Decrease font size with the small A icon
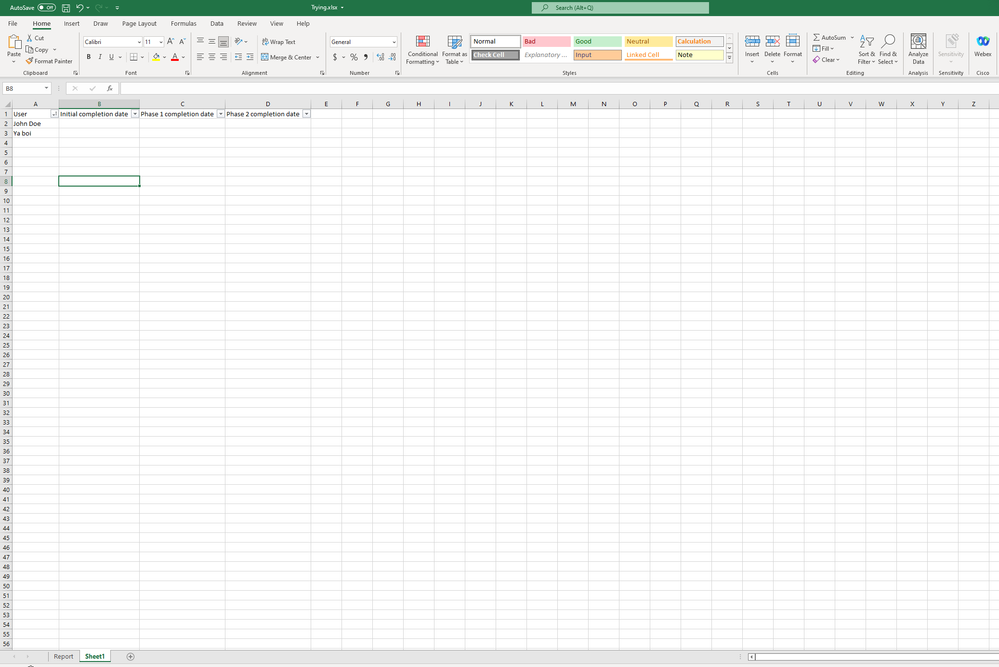999x667 pixels. (x=182, y=41)
